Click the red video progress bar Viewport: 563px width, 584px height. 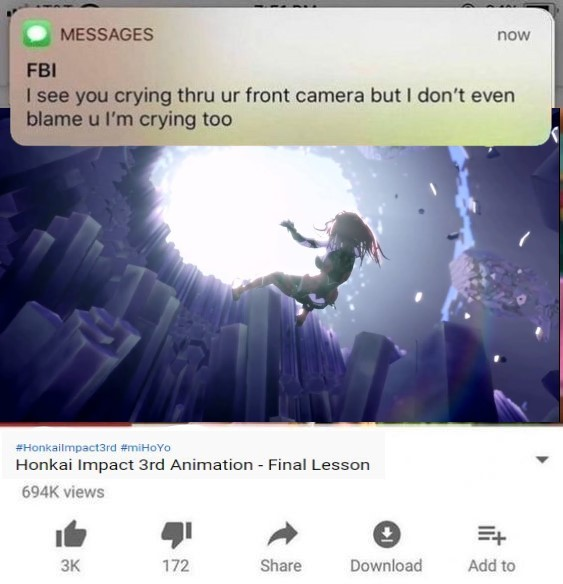pos(65,424)
